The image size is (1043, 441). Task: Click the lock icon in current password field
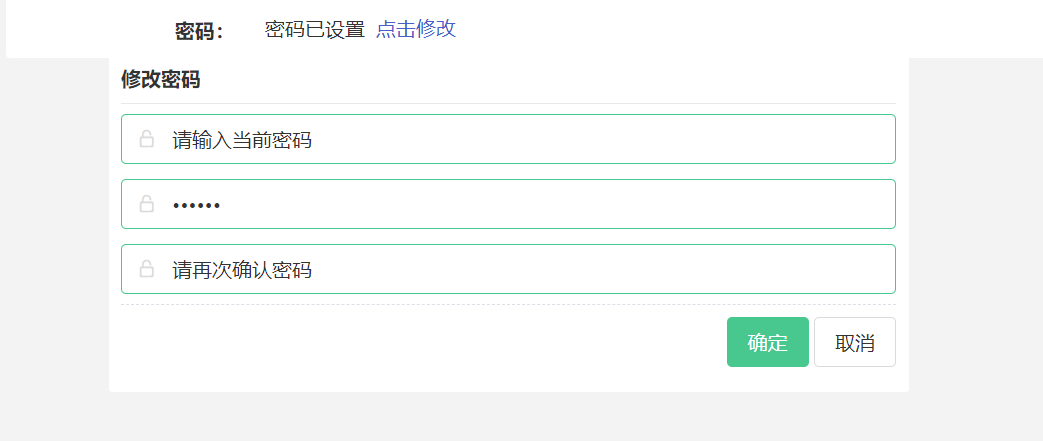point(146,139)
